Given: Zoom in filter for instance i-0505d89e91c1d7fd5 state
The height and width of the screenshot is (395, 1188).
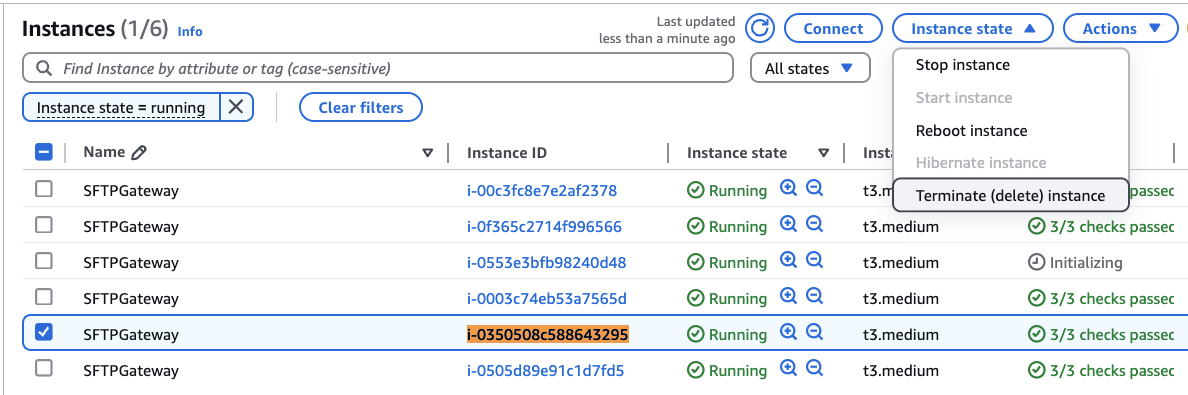Looking at the screenshot, I should [x=789, y=369].
